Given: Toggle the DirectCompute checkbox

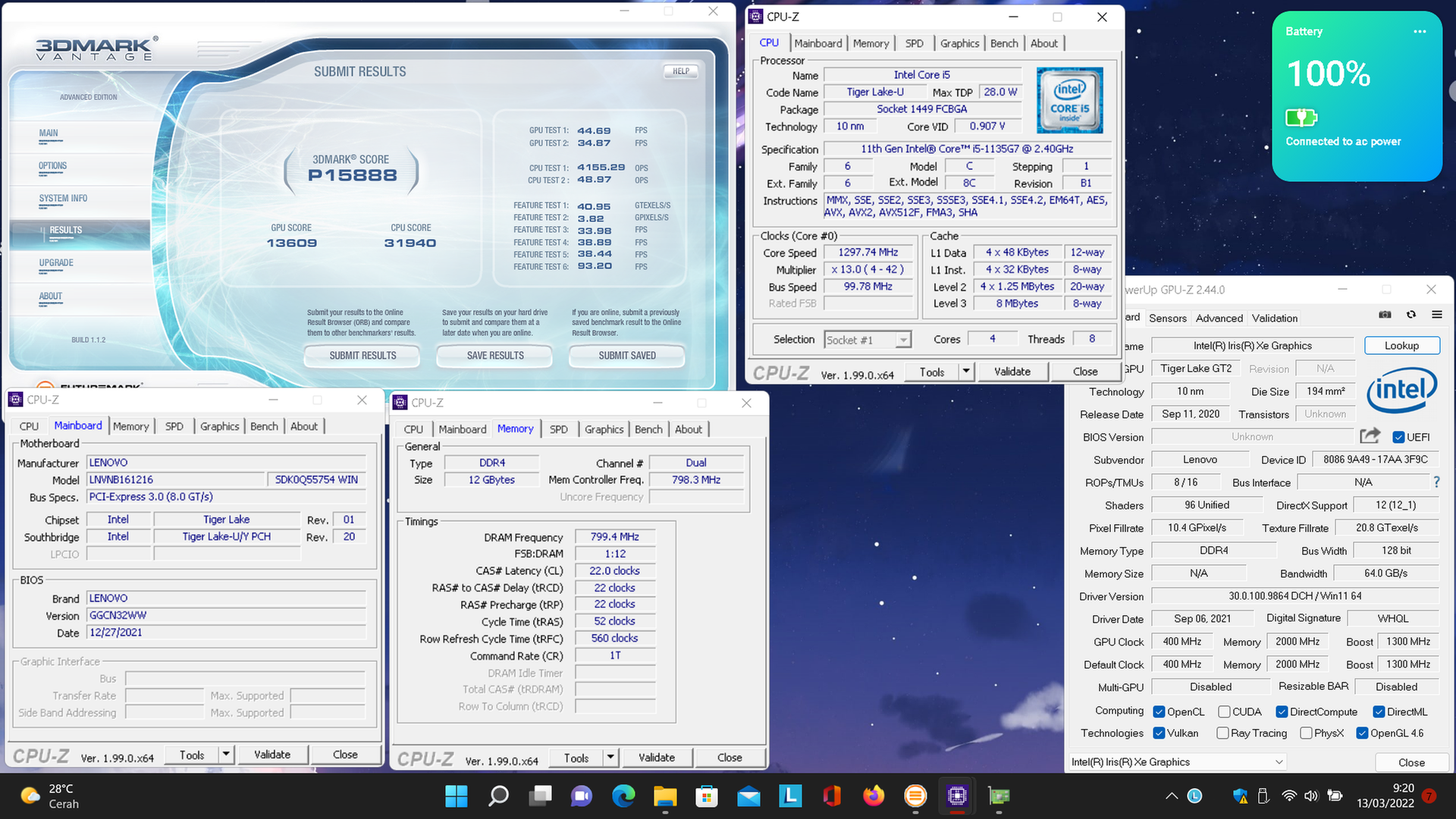Looking at the screenshot, I should point(1282,711).
